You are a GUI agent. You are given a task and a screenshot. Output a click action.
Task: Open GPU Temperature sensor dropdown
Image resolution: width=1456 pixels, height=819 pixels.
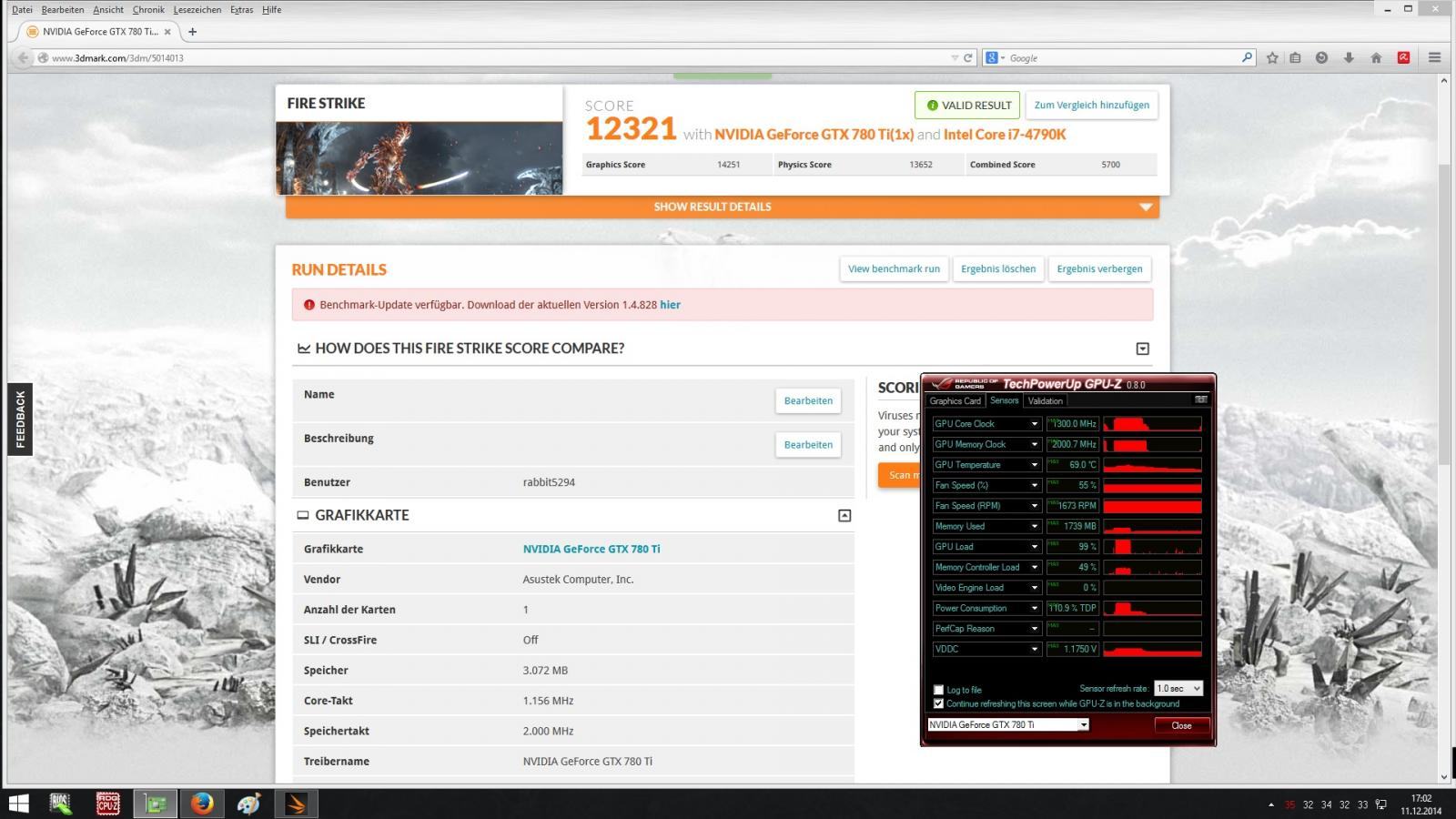point(1034,465)
